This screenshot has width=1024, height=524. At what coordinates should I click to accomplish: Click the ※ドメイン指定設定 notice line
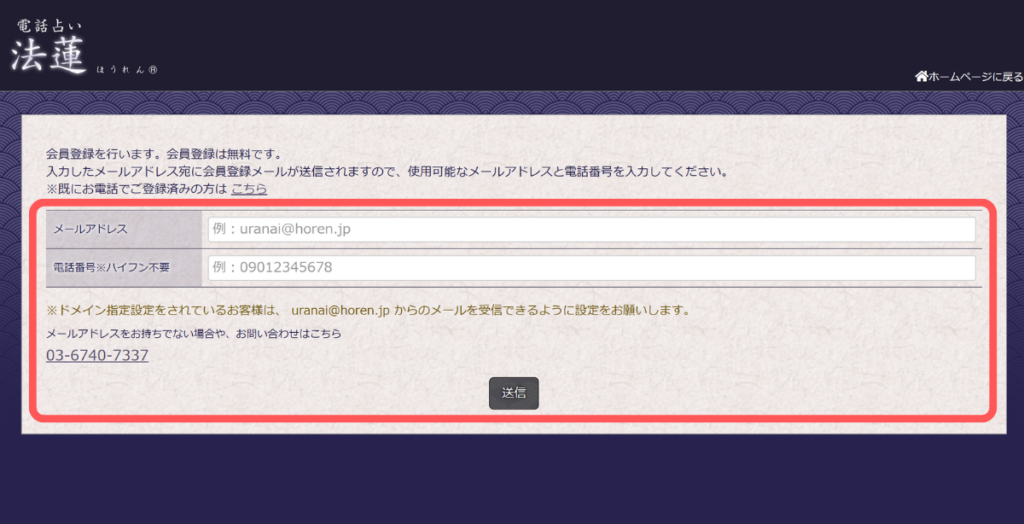click(x=165, y=310)
